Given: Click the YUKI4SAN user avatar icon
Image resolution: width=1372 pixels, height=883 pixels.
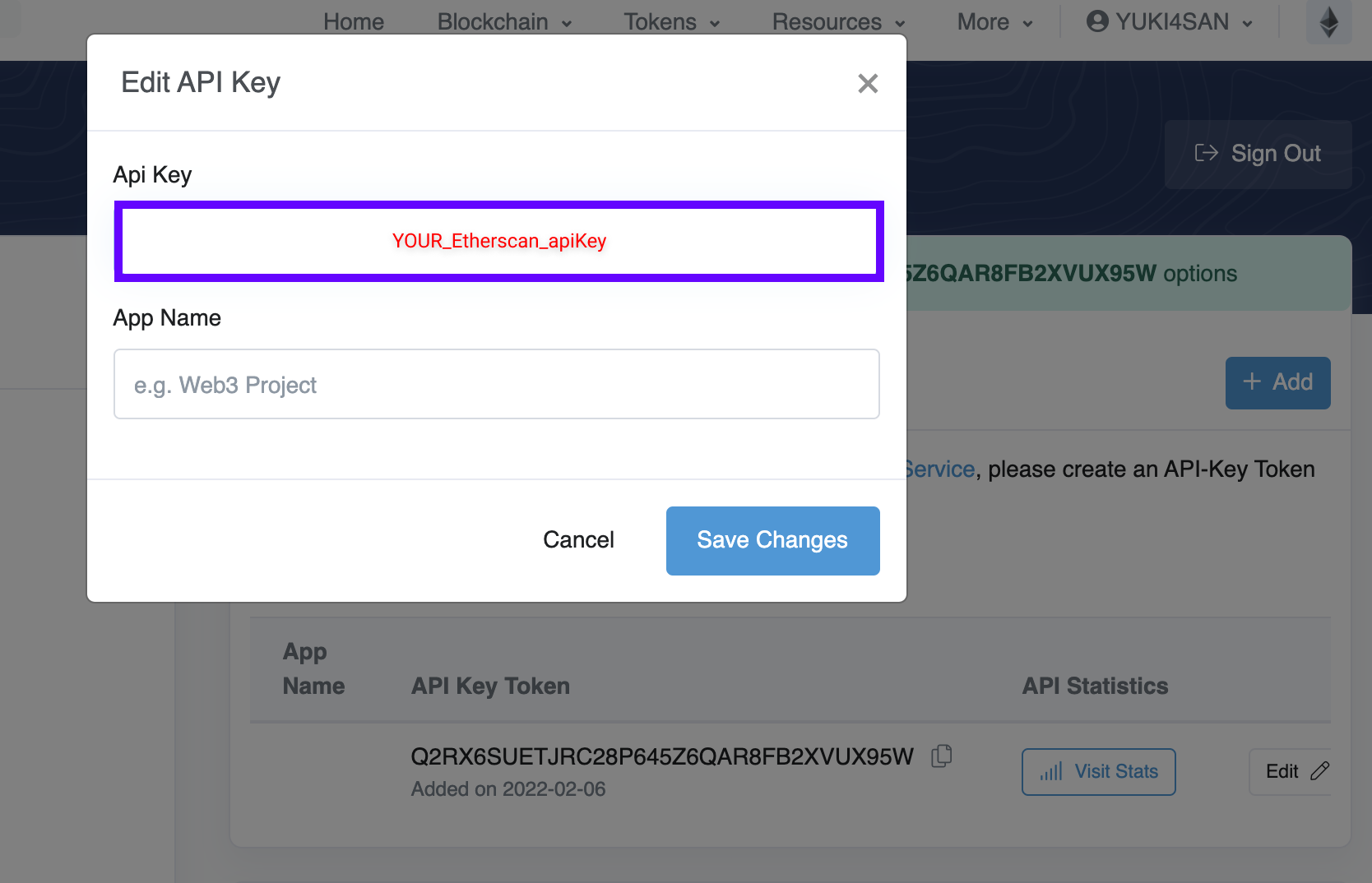Looking at the screenshot, I should tap(1097, 21).
